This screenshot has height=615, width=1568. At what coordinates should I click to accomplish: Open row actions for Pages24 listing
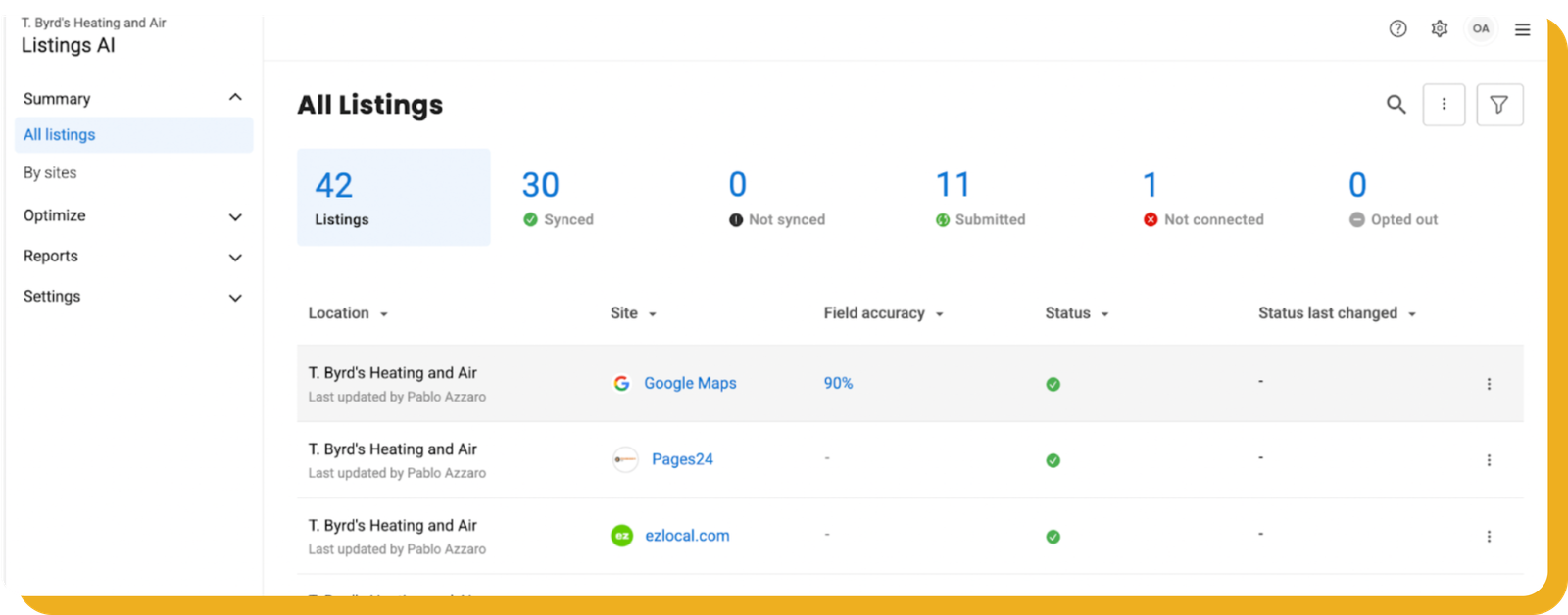click(1489, 460)
